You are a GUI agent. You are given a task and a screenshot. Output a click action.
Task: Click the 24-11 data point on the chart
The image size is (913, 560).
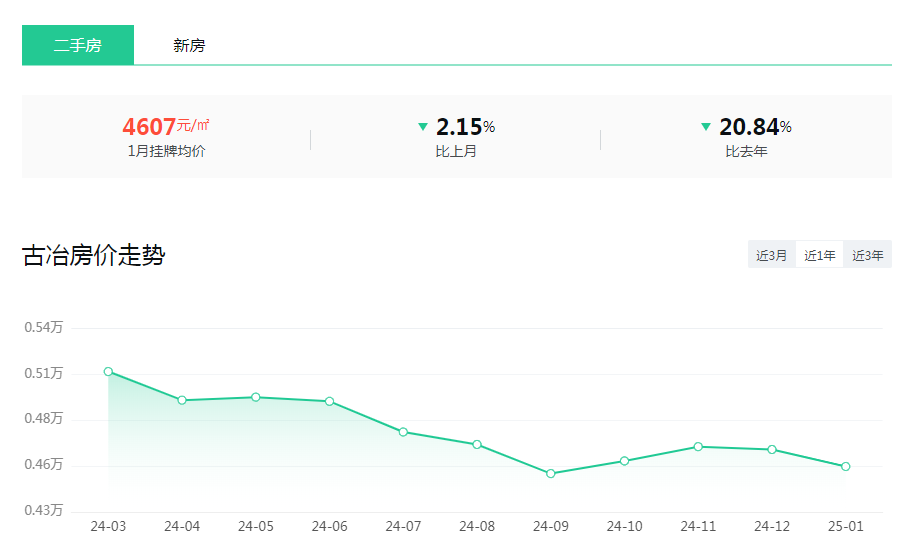coord(698,446)
